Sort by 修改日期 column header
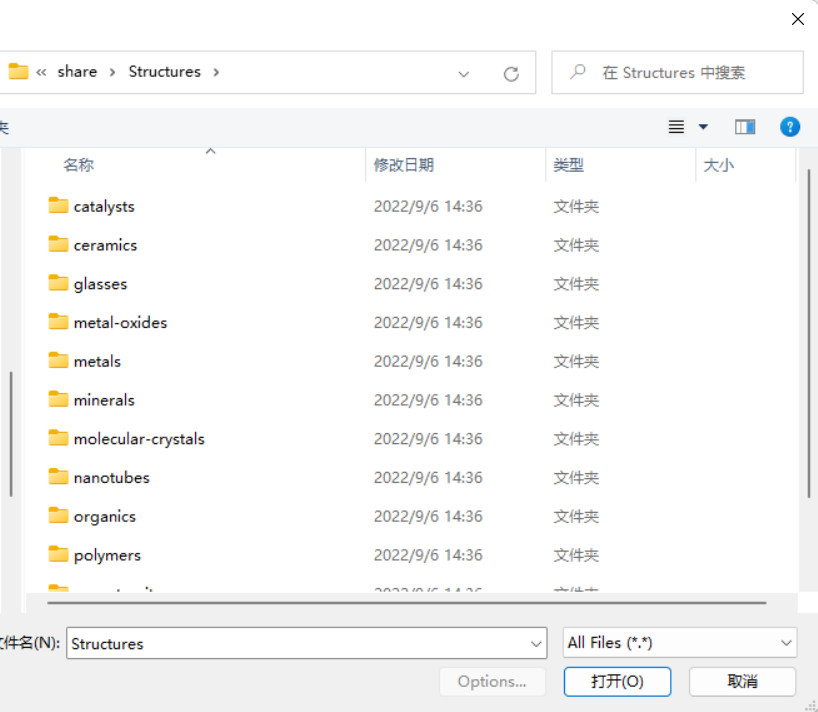 click(403, 165)
